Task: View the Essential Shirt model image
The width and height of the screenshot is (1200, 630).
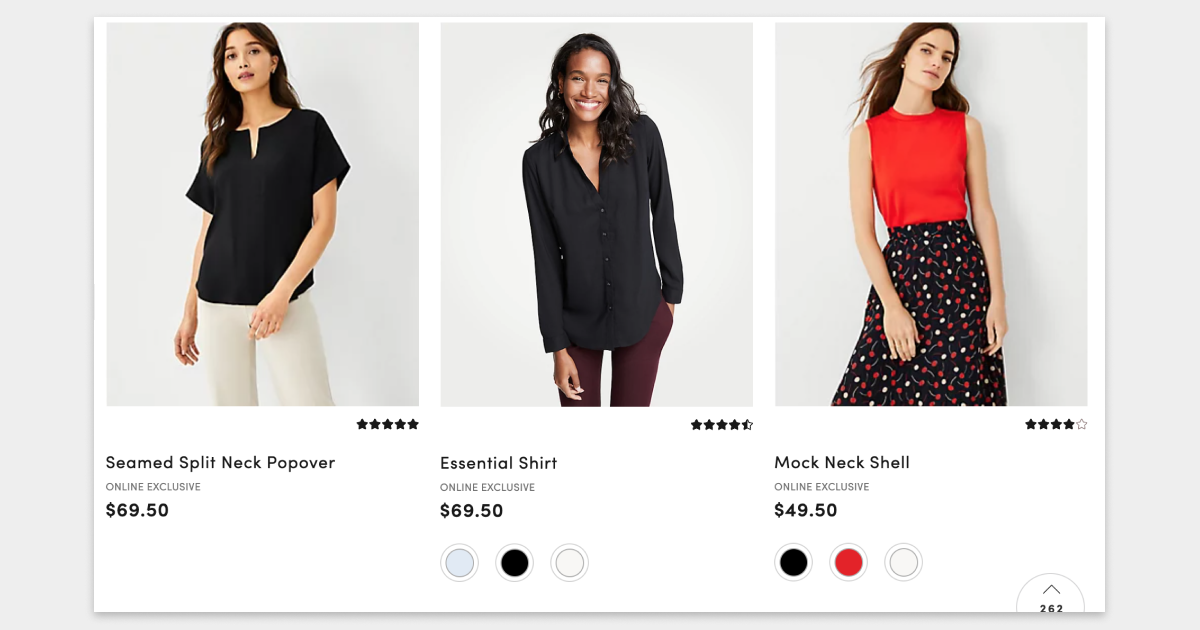Action: click(596, 214)
